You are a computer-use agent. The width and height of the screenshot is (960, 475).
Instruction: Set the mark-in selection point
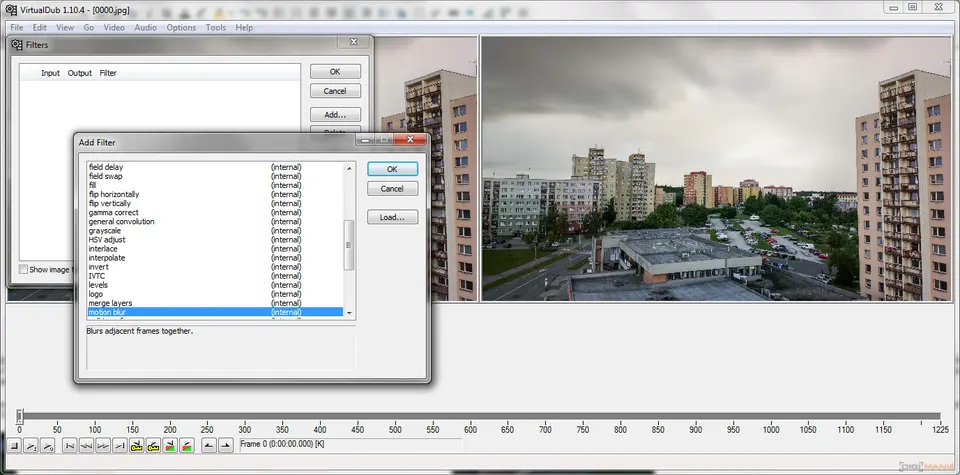click(x=208, y=445)
